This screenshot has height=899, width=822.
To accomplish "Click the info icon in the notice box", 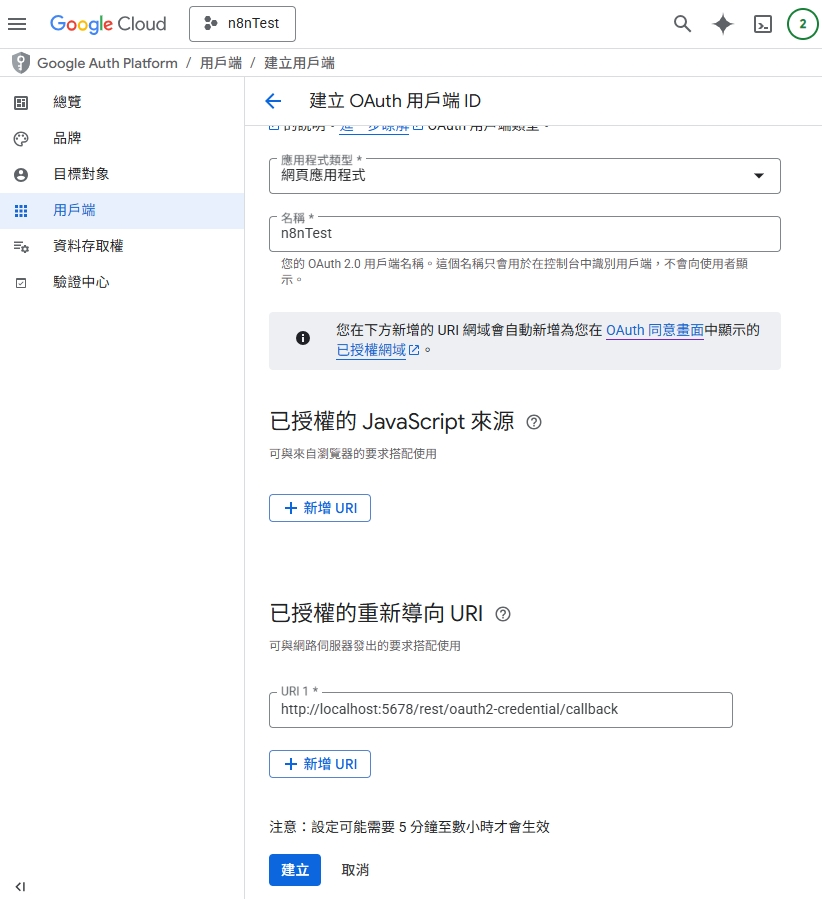I will coord(303,338).
